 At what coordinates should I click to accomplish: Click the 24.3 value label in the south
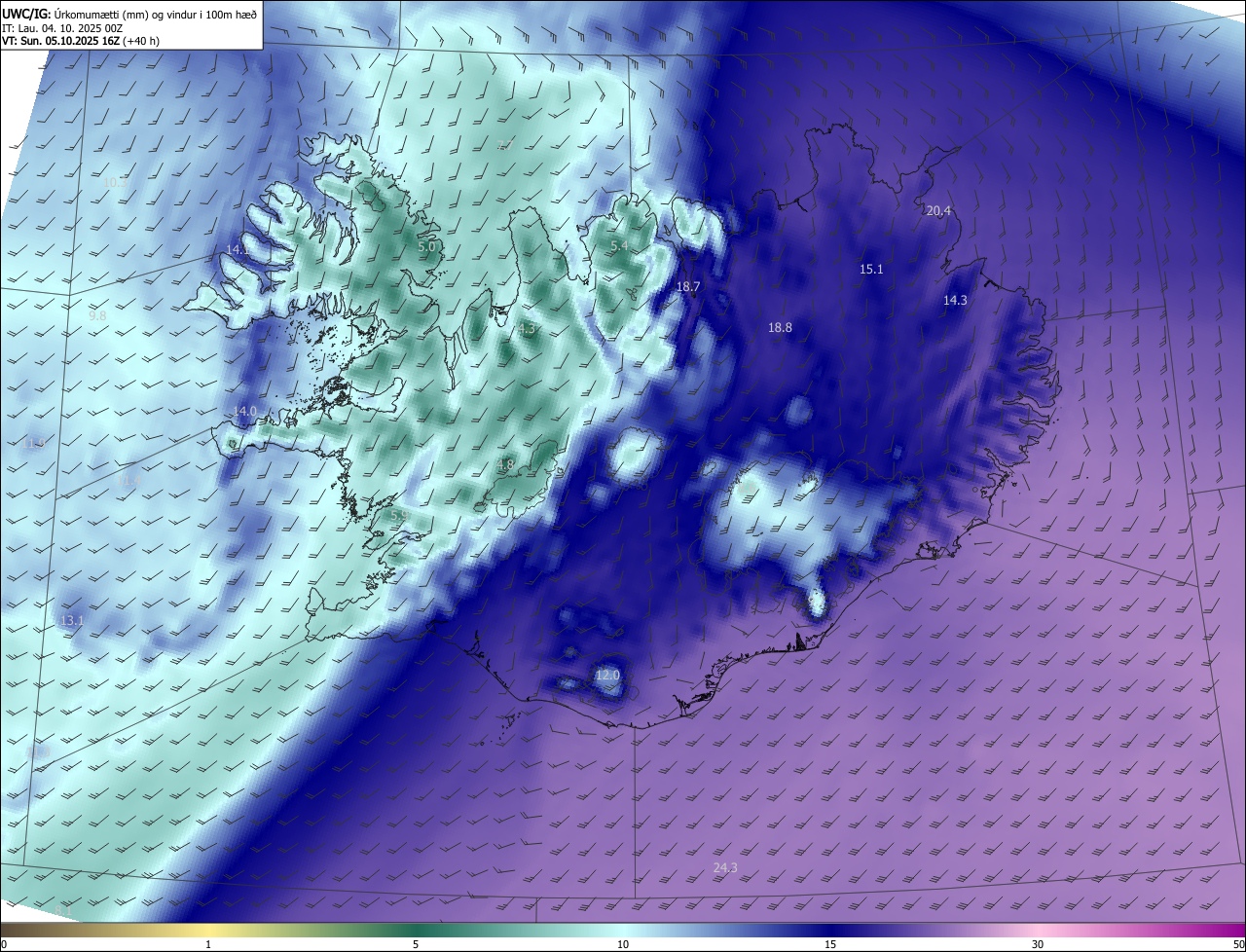[725, 867]
